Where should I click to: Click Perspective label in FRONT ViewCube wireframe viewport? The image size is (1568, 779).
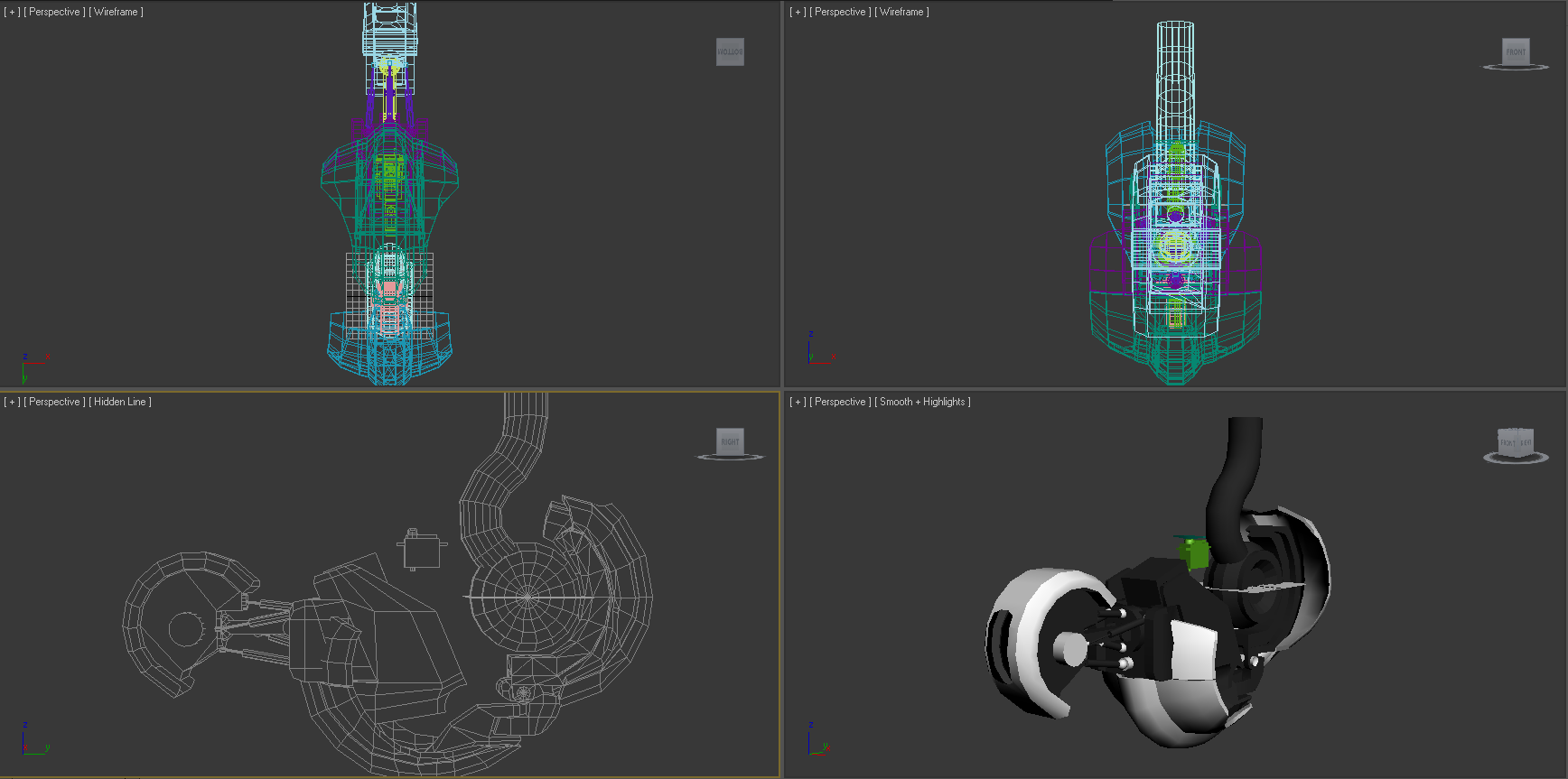(x=840, y=12)
